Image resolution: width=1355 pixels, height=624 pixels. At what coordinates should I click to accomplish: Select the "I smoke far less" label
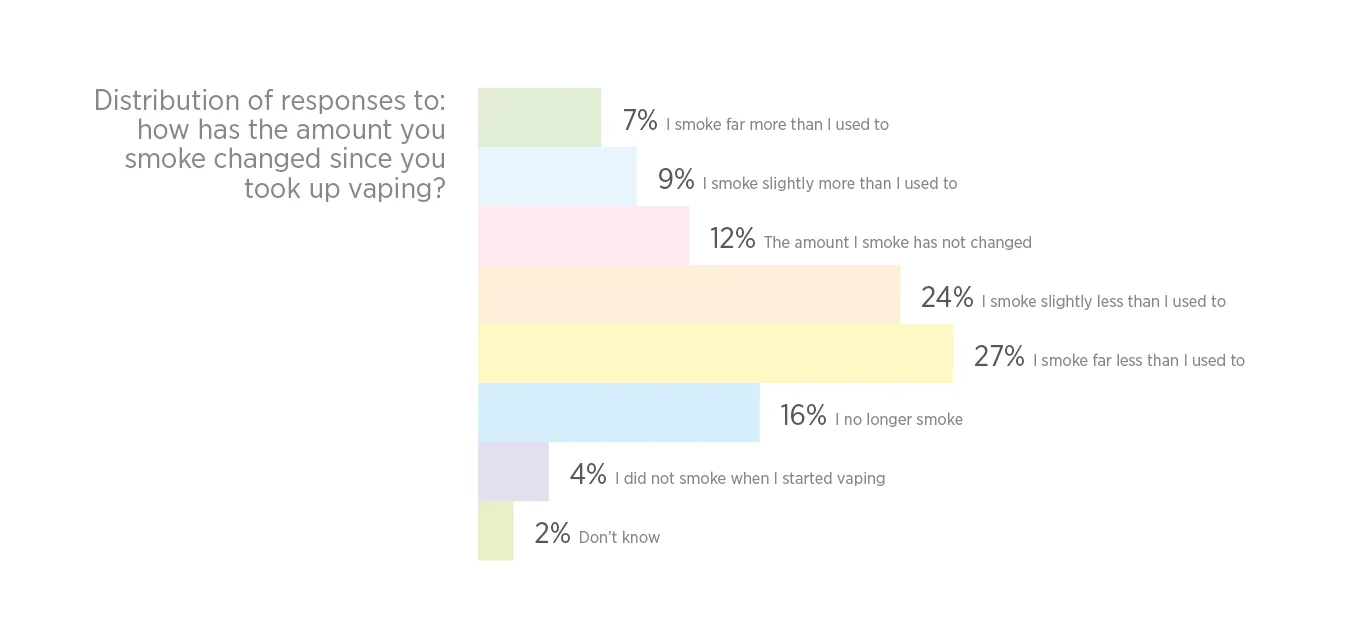tap(1138, 361)
